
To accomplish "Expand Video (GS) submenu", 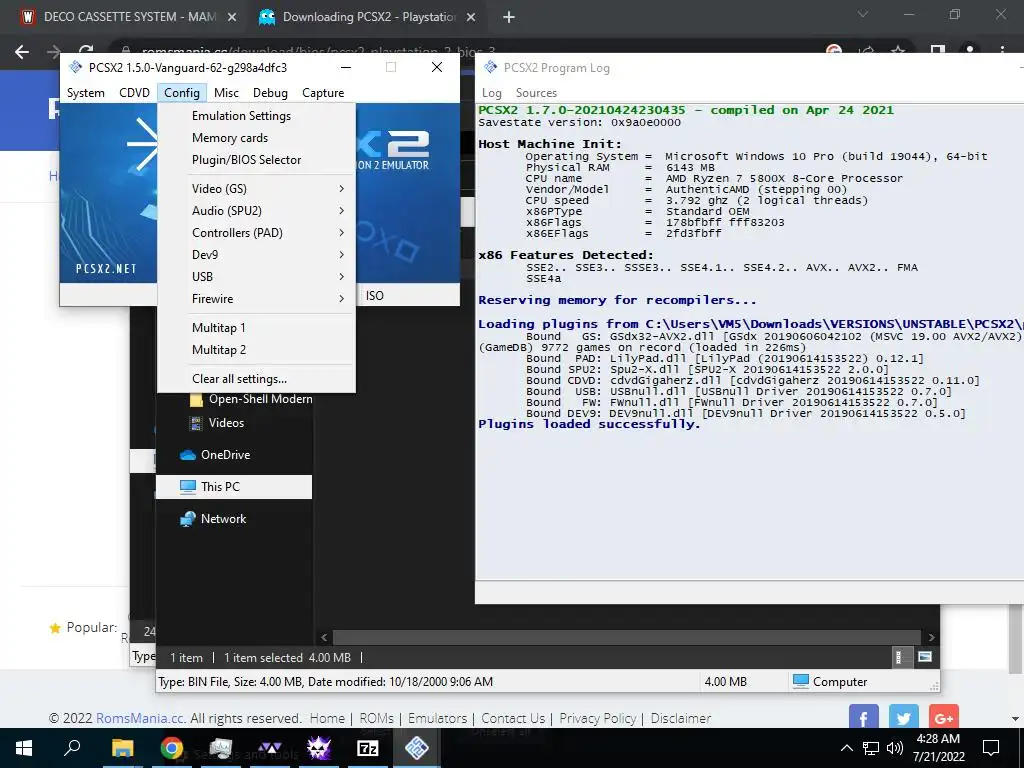I will coord(257,189).
